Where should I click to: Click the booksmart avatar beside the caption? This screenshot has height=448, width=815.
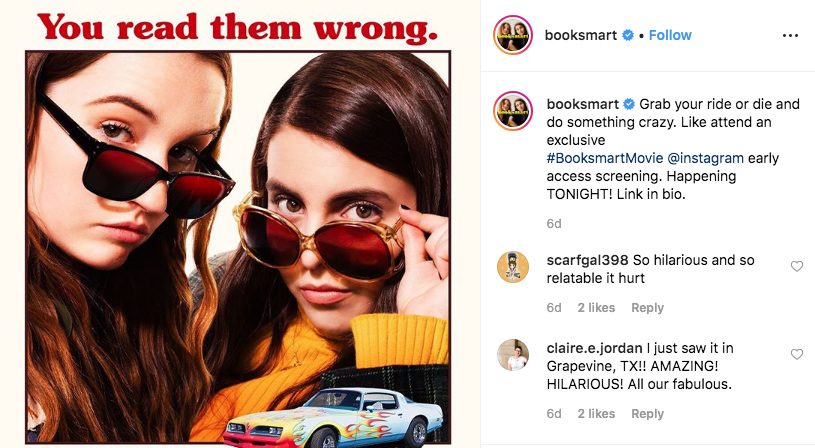(x=512, y=111)
